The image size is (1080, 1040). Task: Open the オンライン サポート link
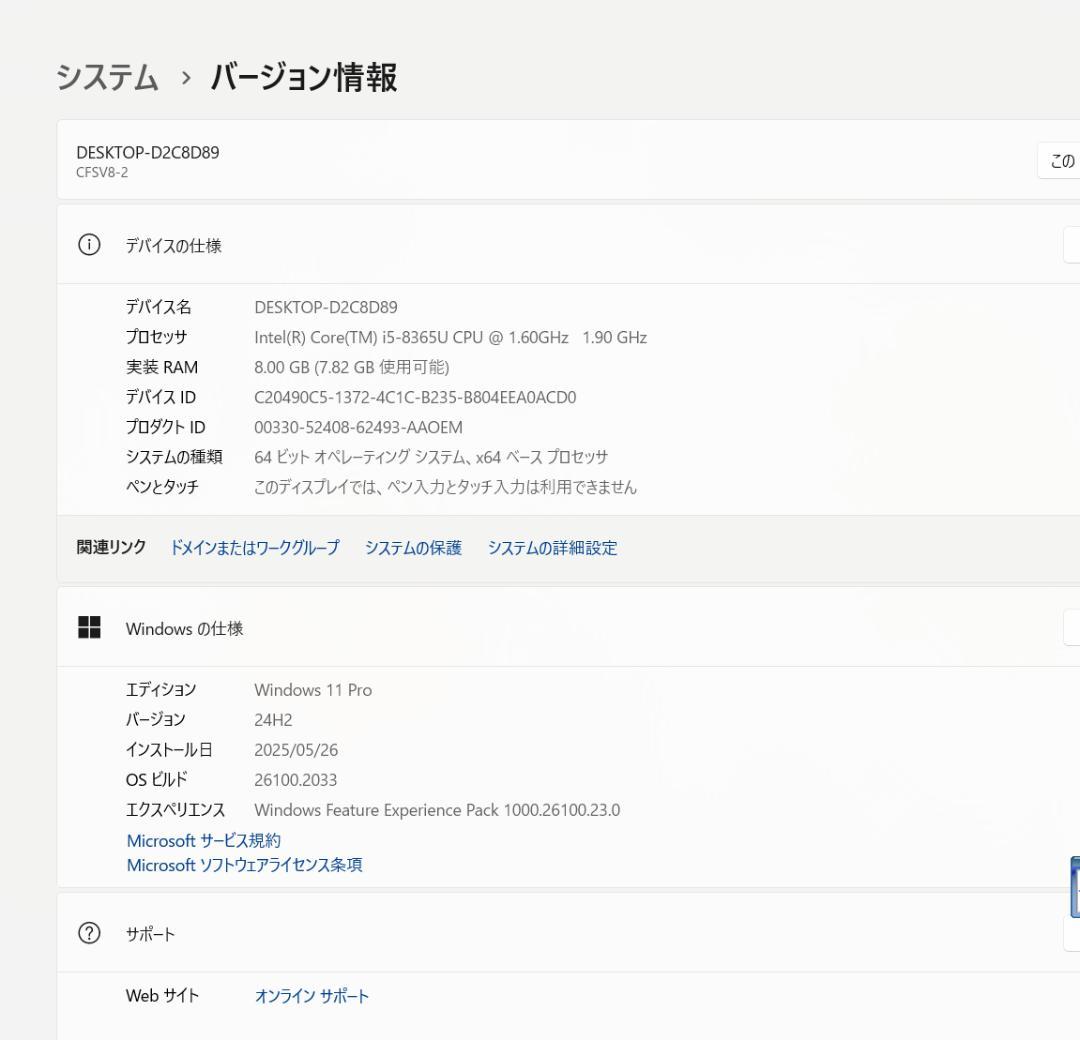click(312, 996)
